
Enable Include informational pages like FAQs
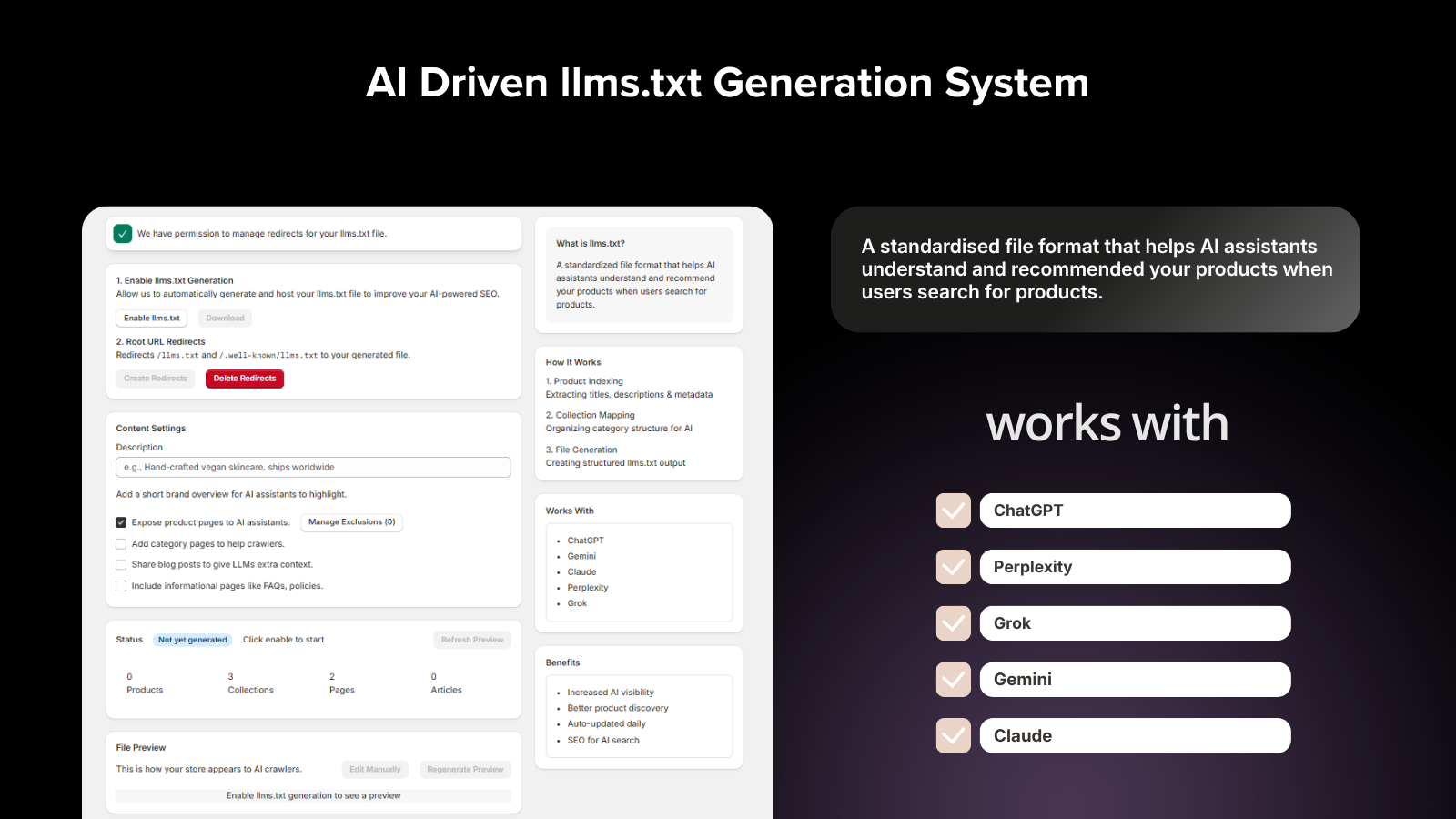pyautogui.click(x=121, y=586)
